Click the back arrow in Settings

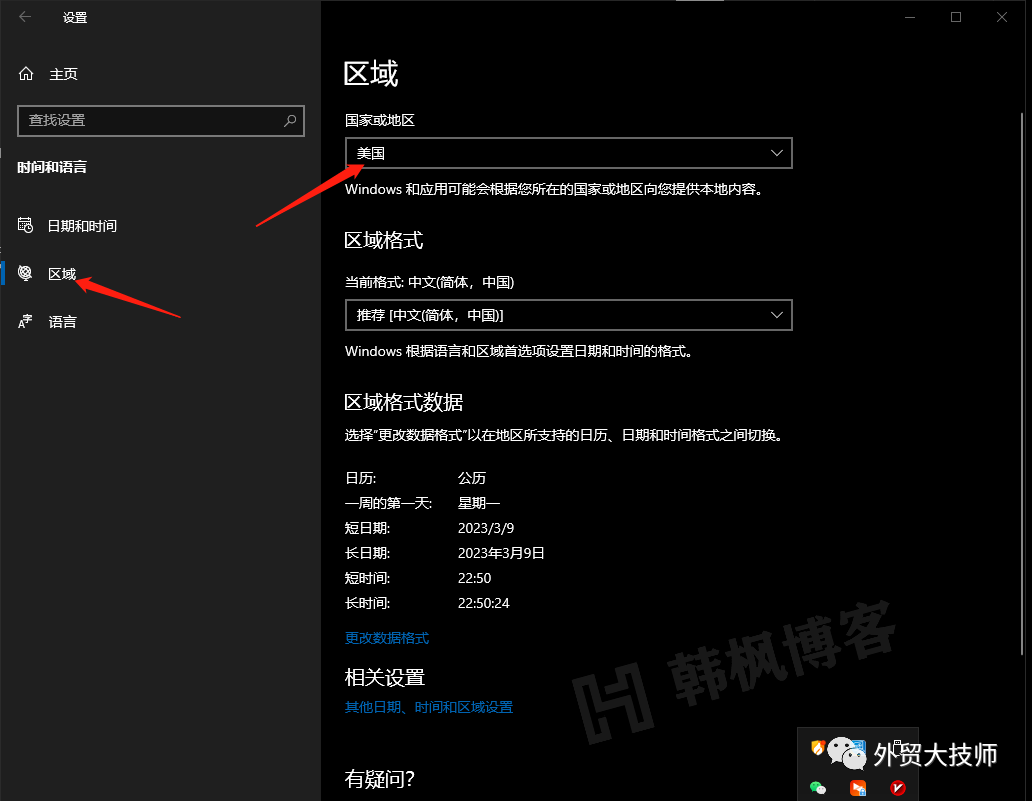click(24, 17)
